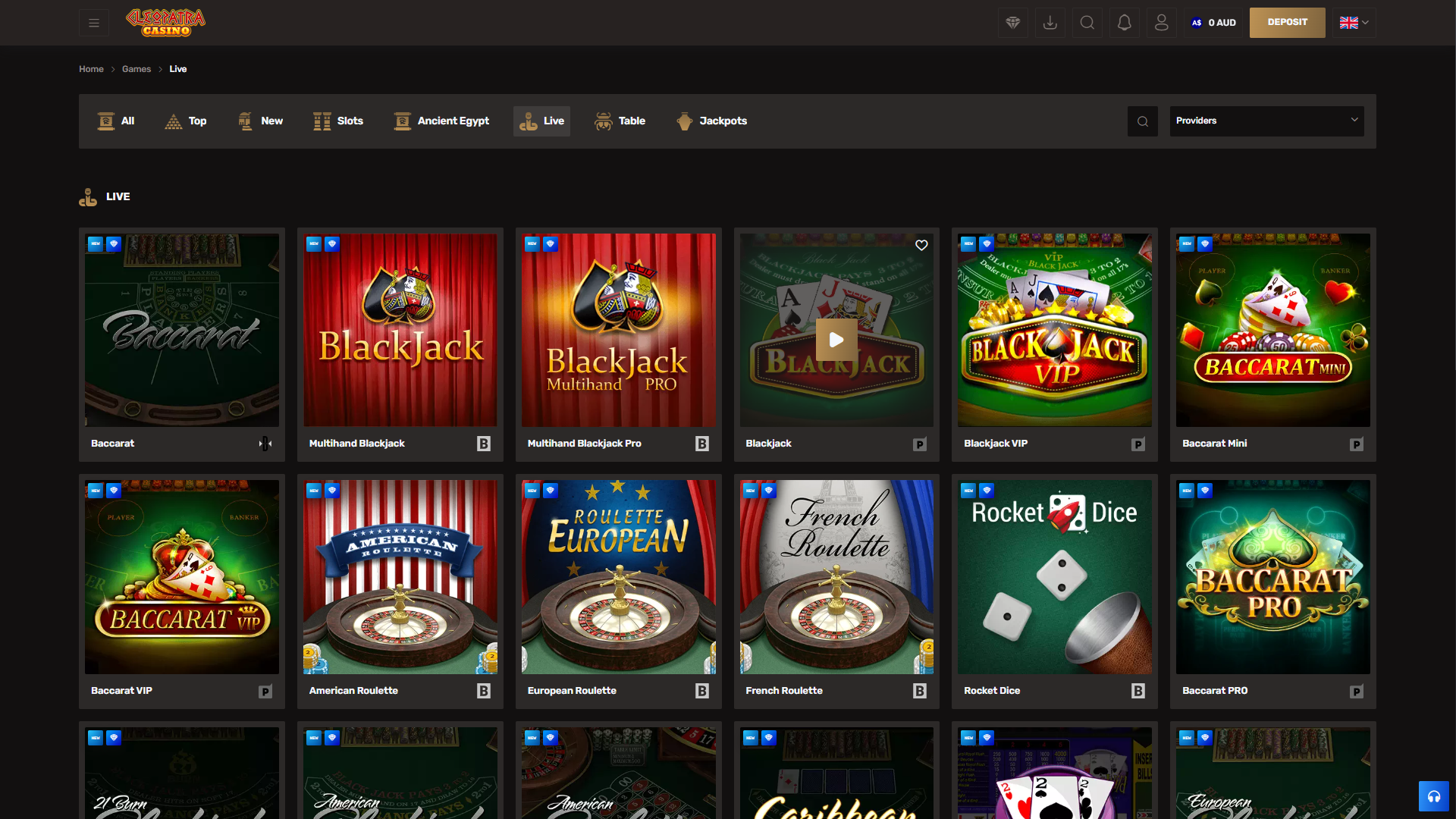Image resolution: width=1456 pixels, height=819 pixels.
Task: Select the Jackpots category tab
Action: 711,121
